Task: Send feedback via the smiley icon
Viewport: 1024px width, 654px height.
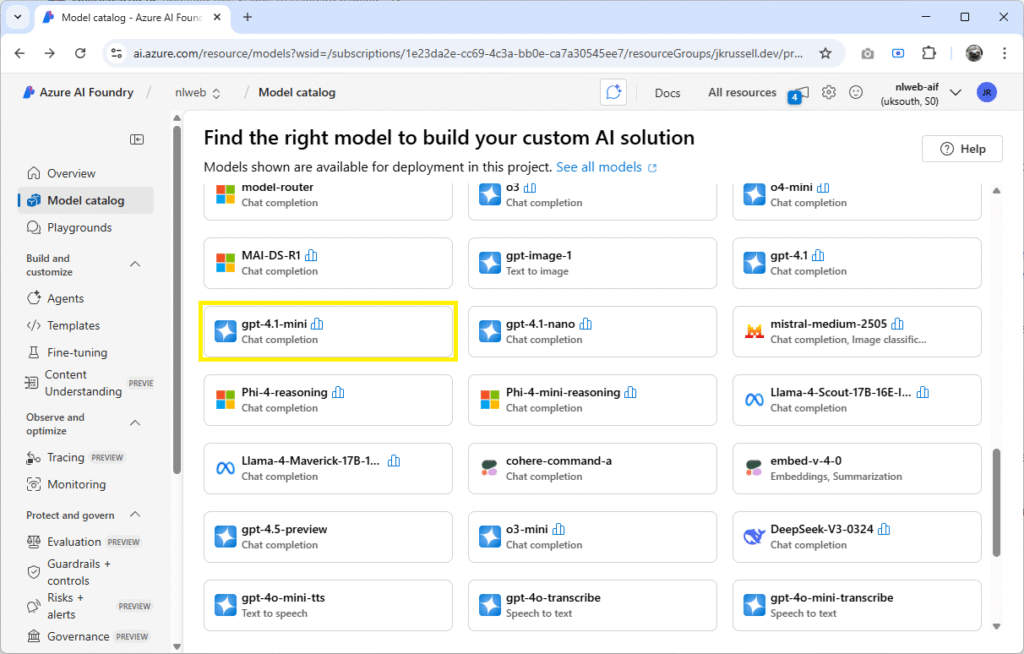Action: [856, 92]
